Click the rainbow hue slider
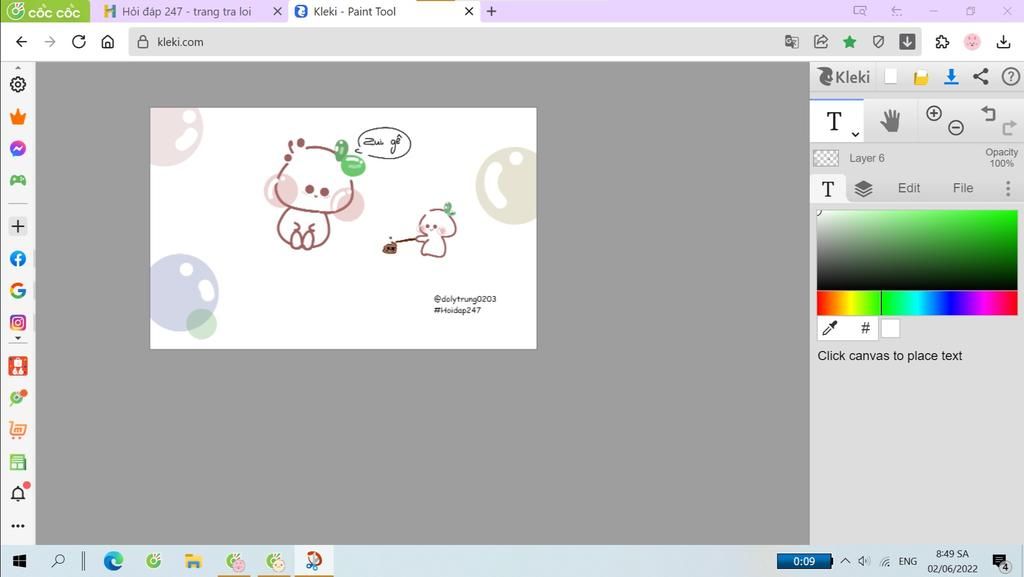The width and height of the screenshot is (1024, 577). 917,303
